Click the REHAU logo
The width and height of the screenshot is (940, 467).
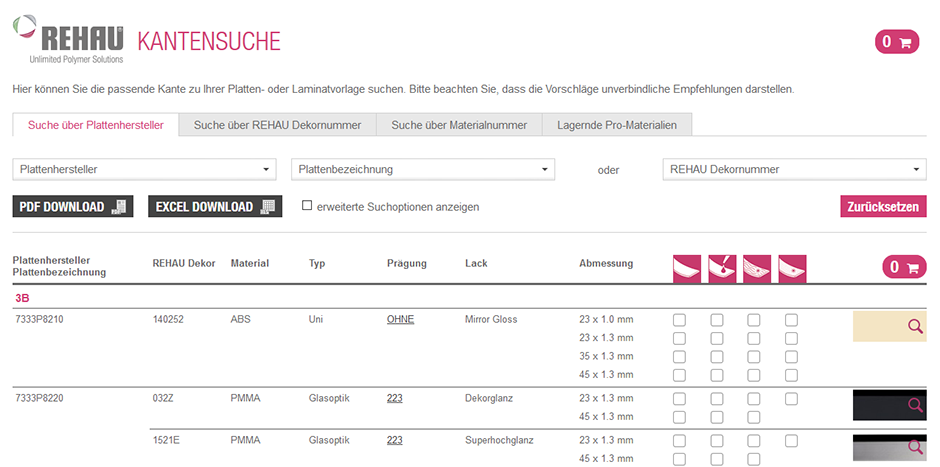pos(68,40)
